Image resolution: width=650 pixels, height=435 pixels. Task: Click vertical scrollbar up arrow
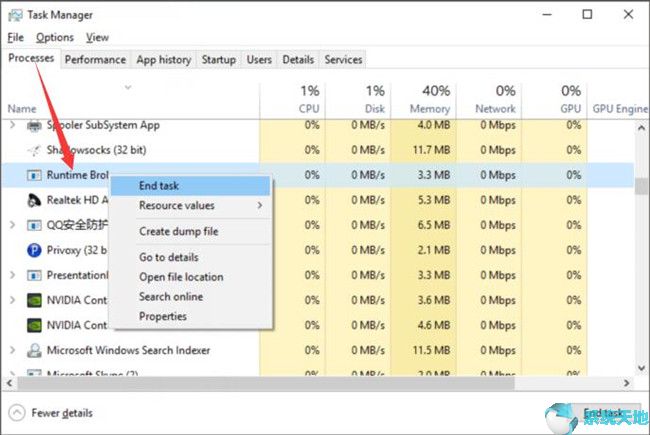pyautogui.click(x=641, y=128)
